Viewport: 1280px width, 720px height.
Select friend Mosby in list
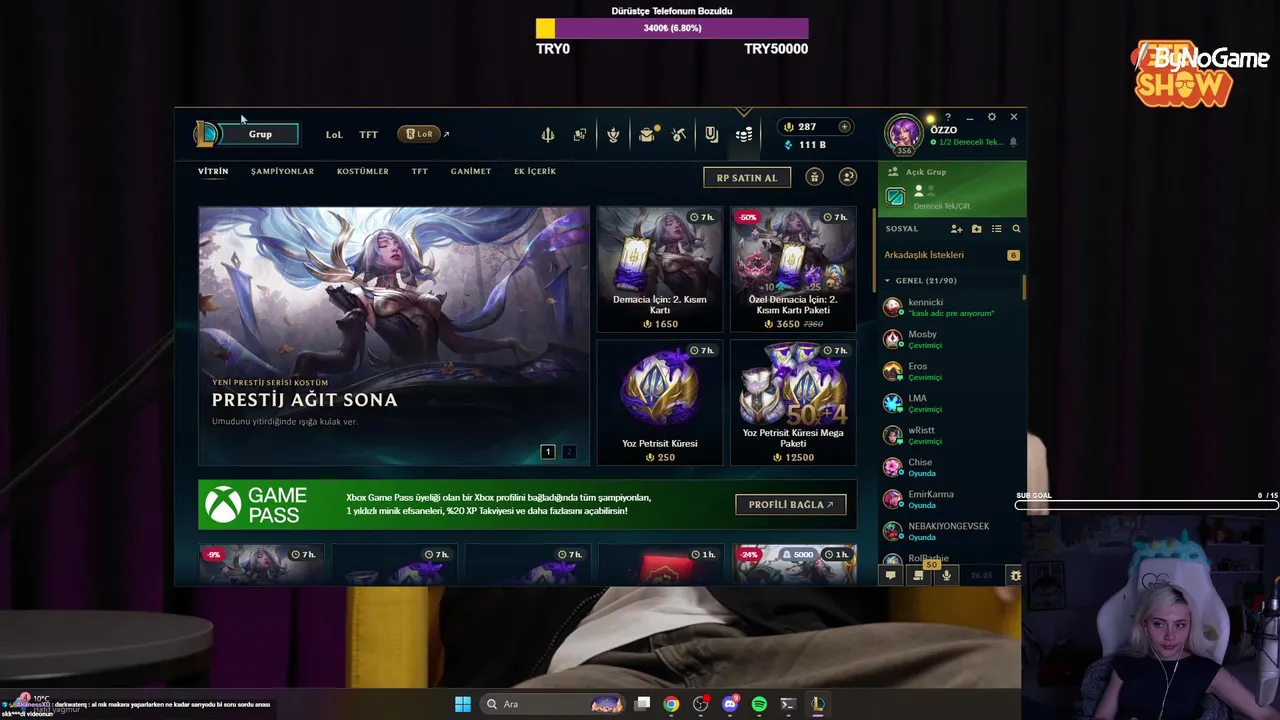click(x=950, y=339)
